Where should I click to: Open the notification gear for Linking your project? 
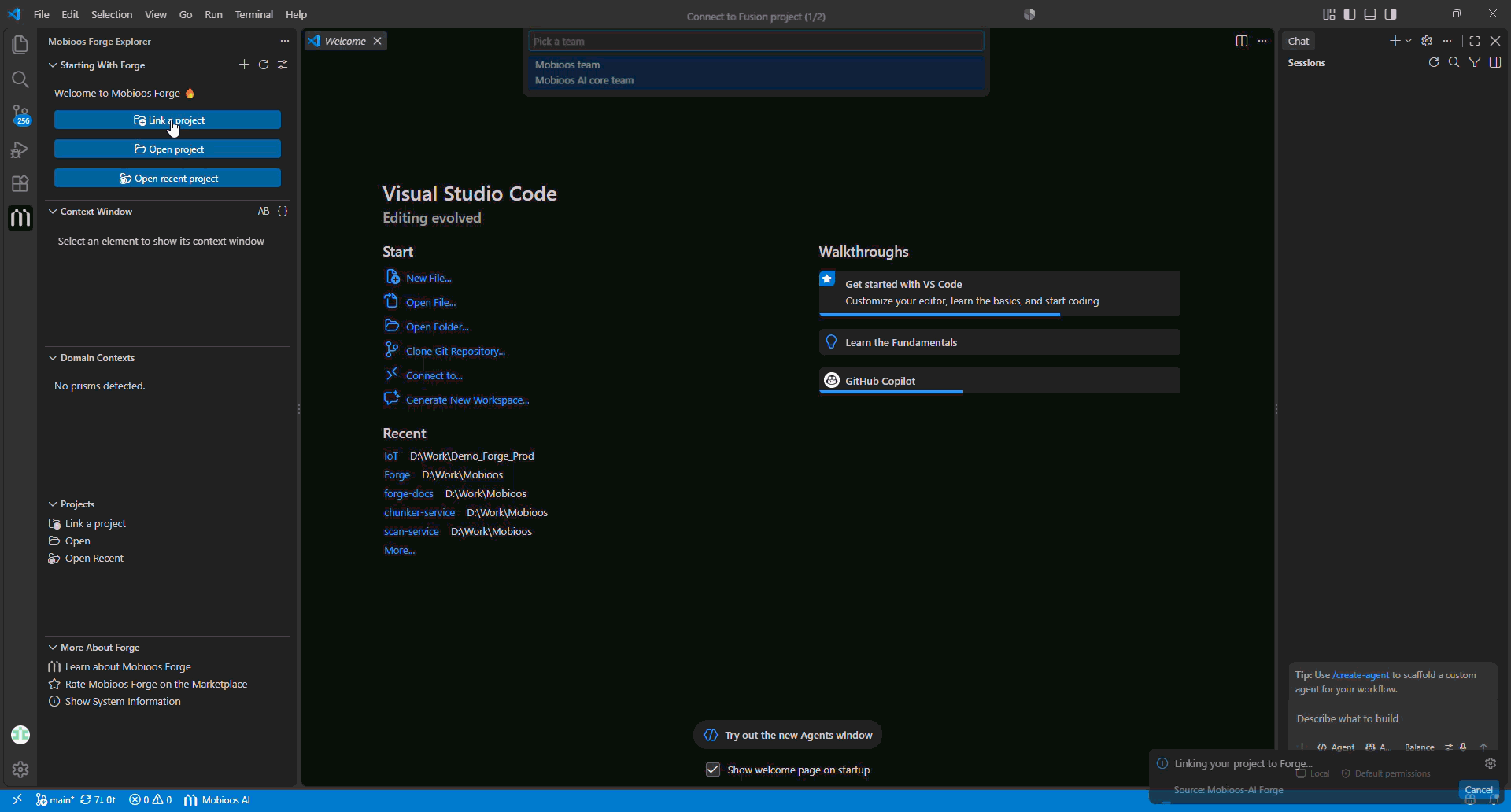[1491, 763]
